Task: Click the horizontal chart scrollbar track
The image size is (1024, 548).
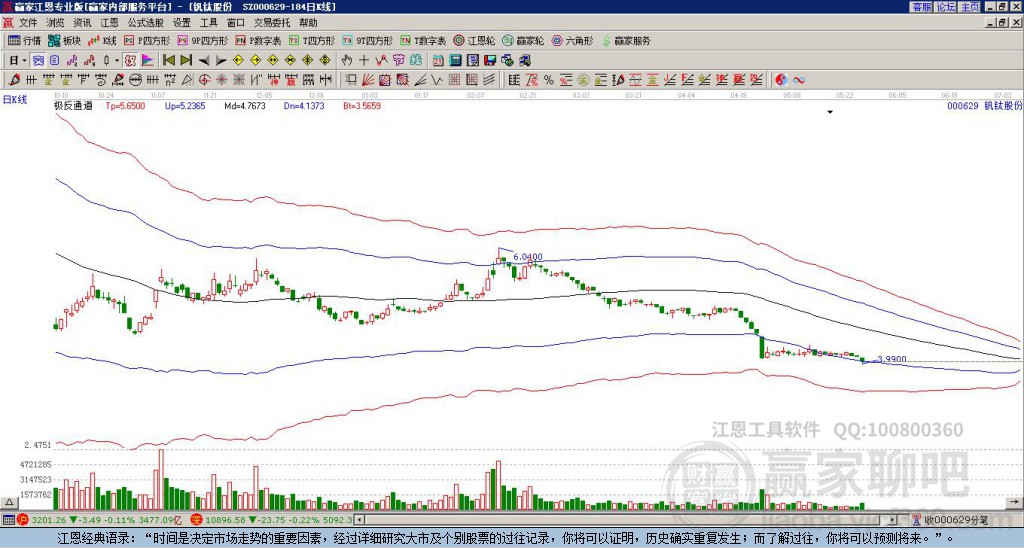Action: pos(627,520)
